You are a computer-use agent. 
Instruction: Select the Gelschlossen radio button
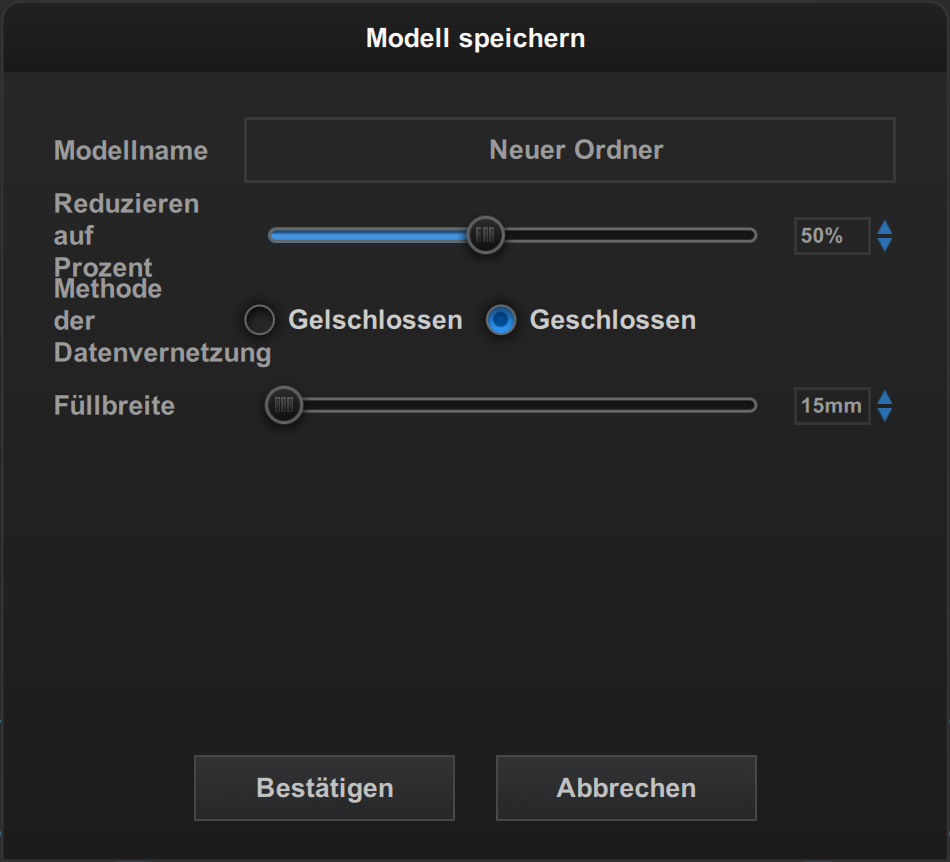pos(260,320)
